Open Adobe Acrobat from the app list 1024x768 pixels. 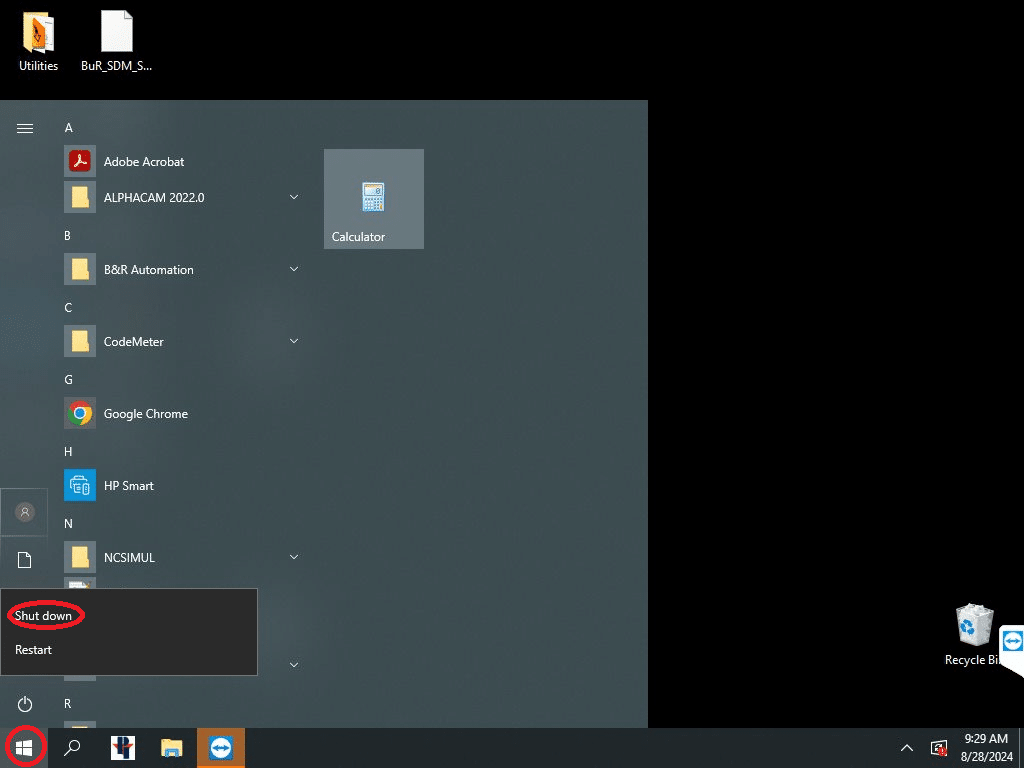click(143, 162)
